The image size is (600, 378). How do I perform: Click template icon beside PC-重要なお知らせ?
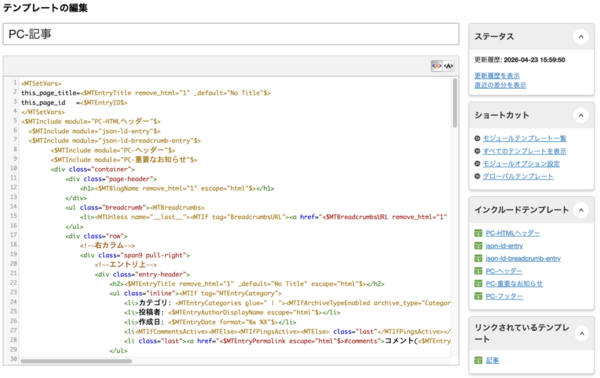coord(478,284)
